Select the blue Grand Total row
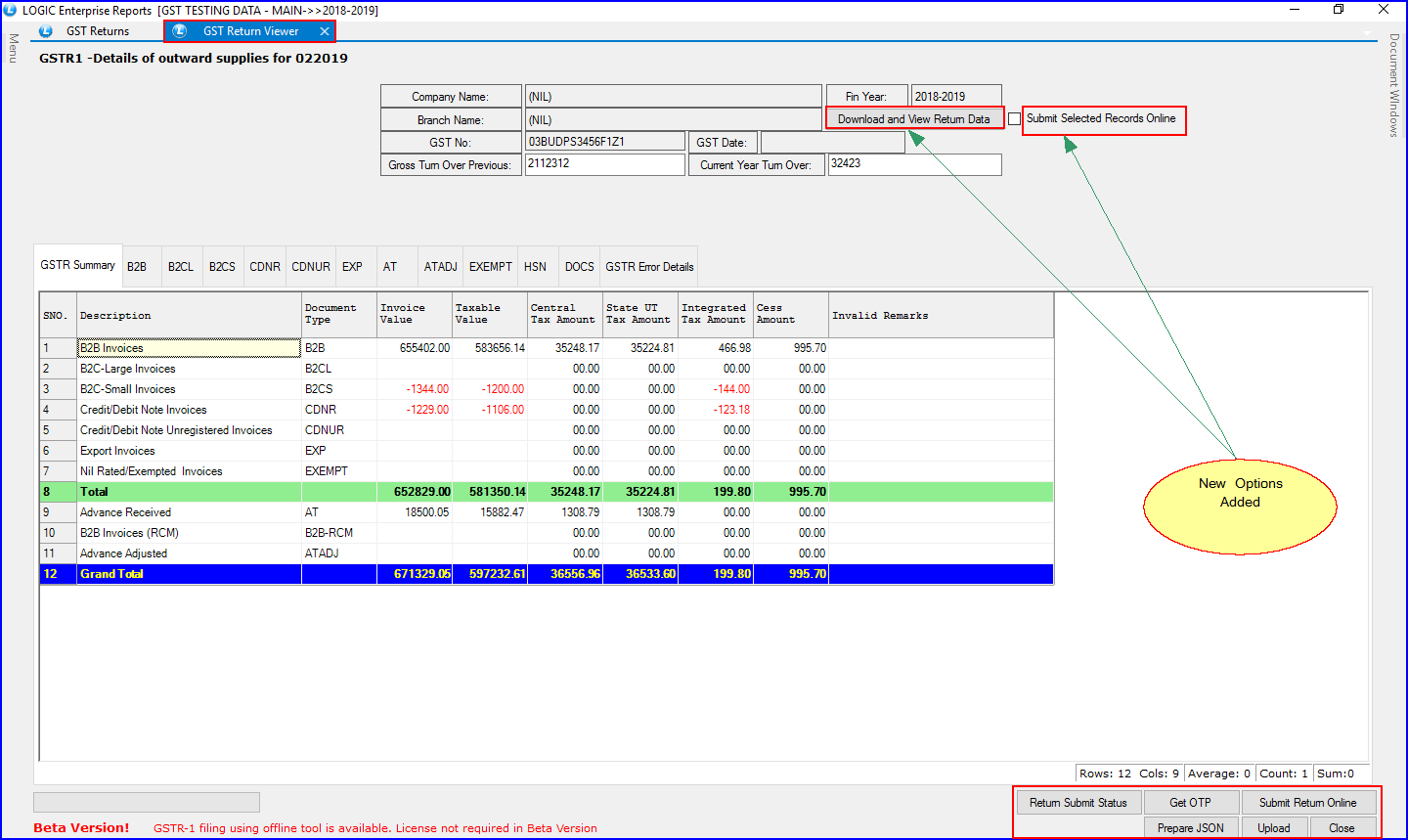This screenshot has width=1408, height=840. [547, 574]
